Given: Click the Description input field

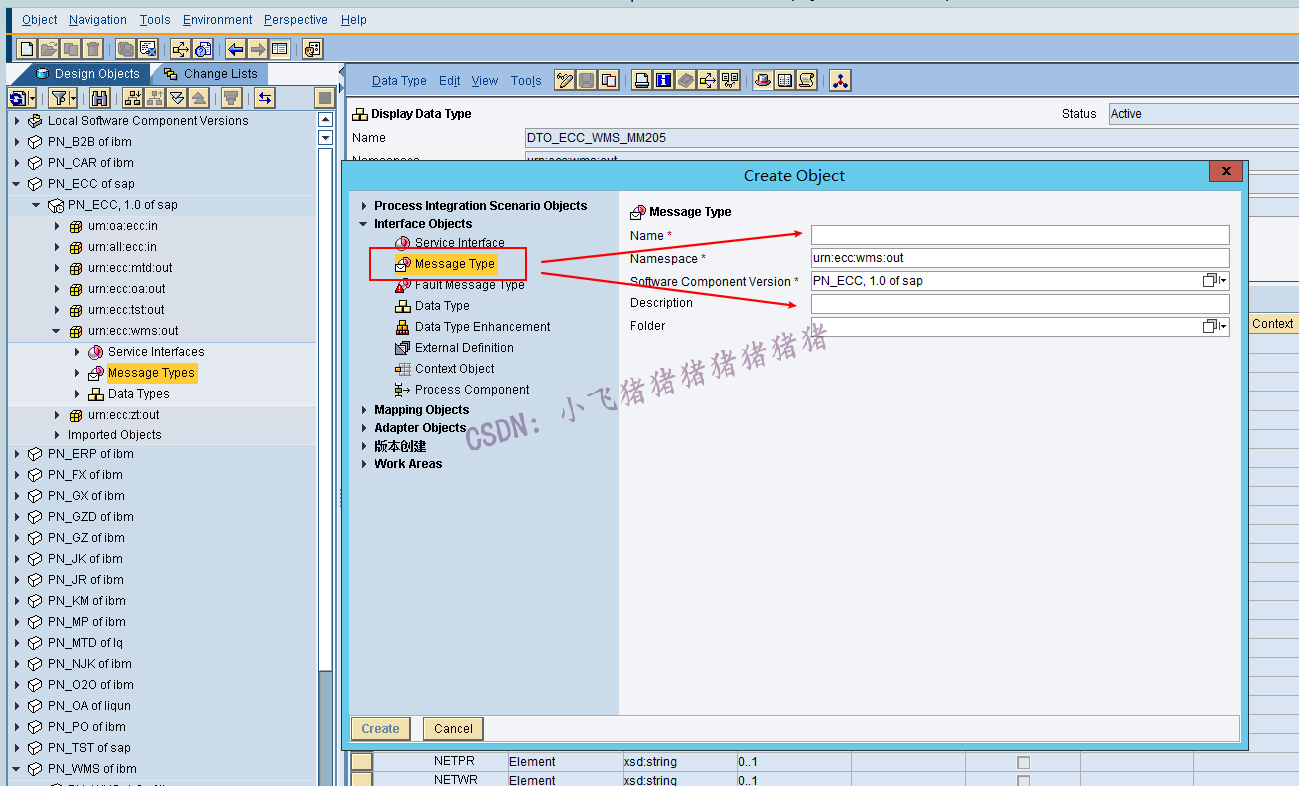Looking at the screenshot, I should click(1020, 304).
